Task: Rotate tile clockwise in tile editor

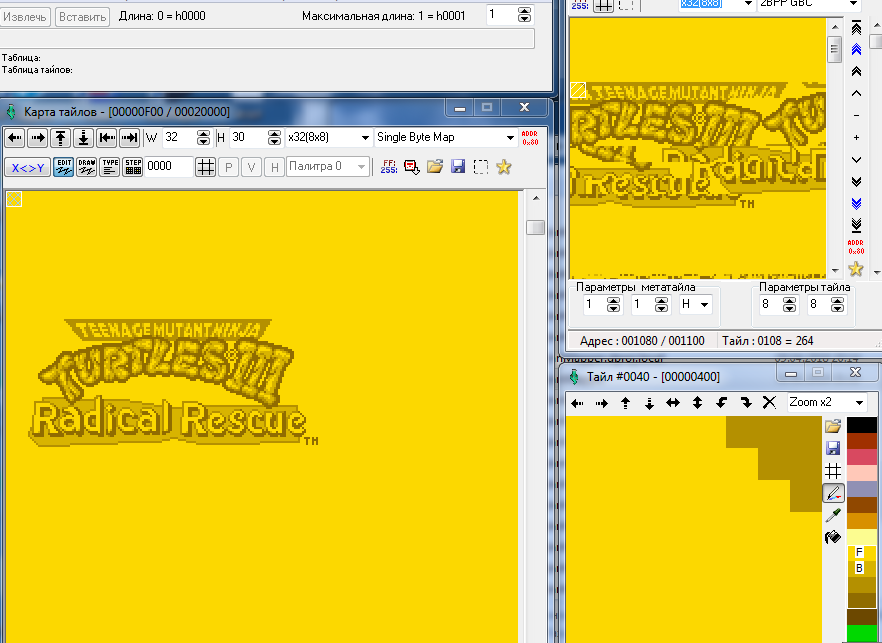Action: coord(745,403)
